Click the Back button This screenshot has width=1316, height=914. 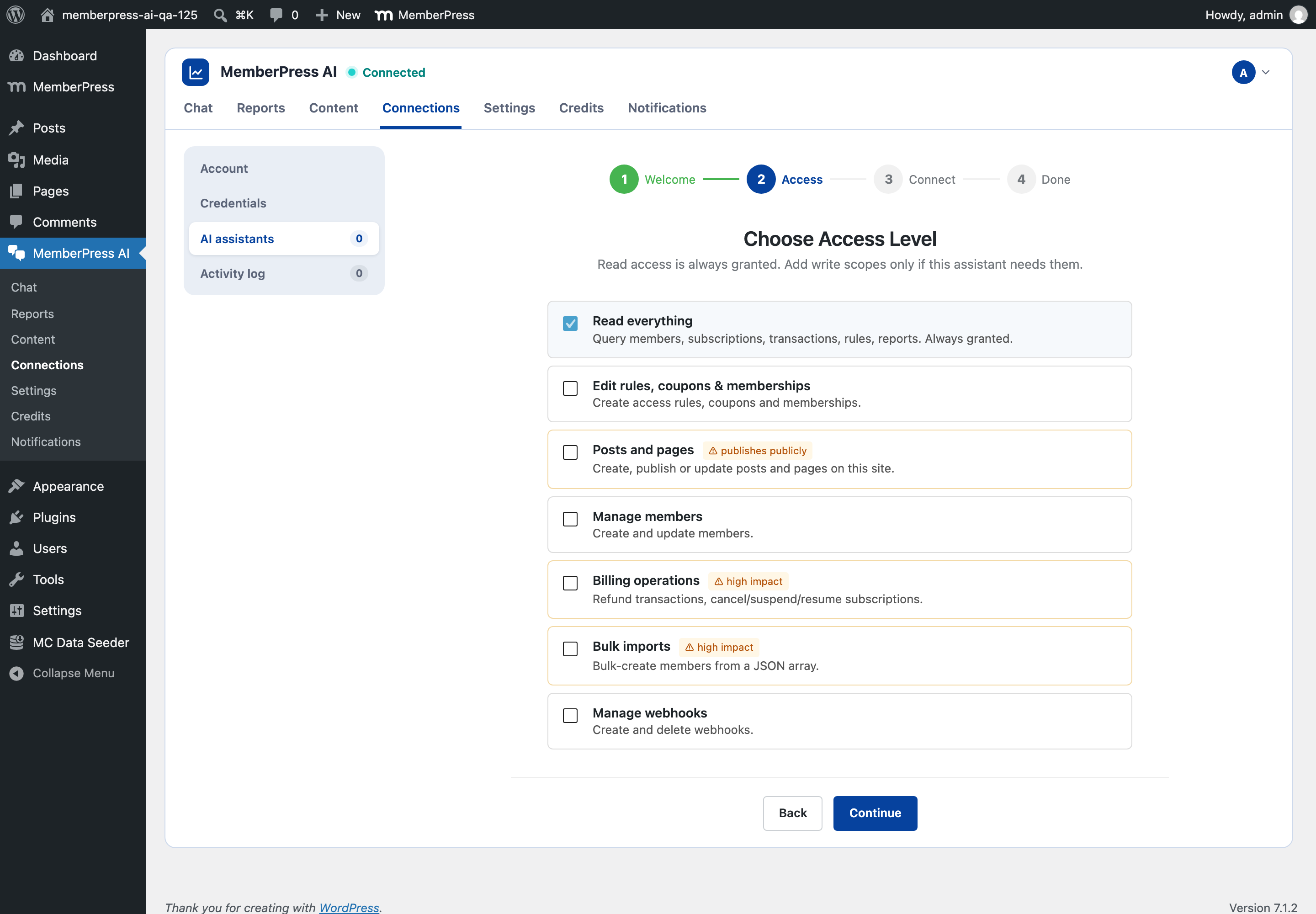[x=793, y=813]
